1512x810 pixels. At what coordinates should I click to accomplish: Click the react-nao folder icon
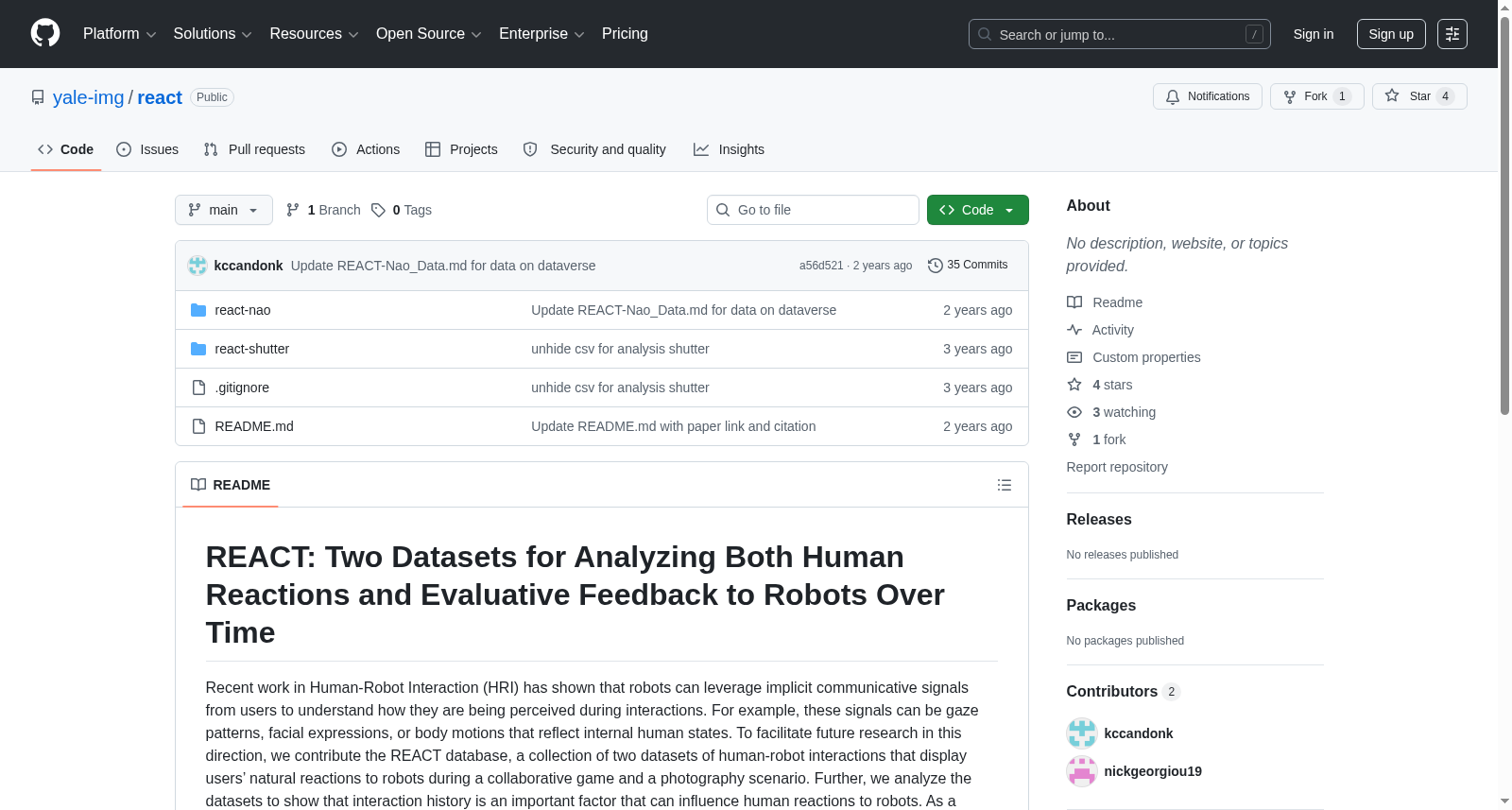tap(198, 310)
